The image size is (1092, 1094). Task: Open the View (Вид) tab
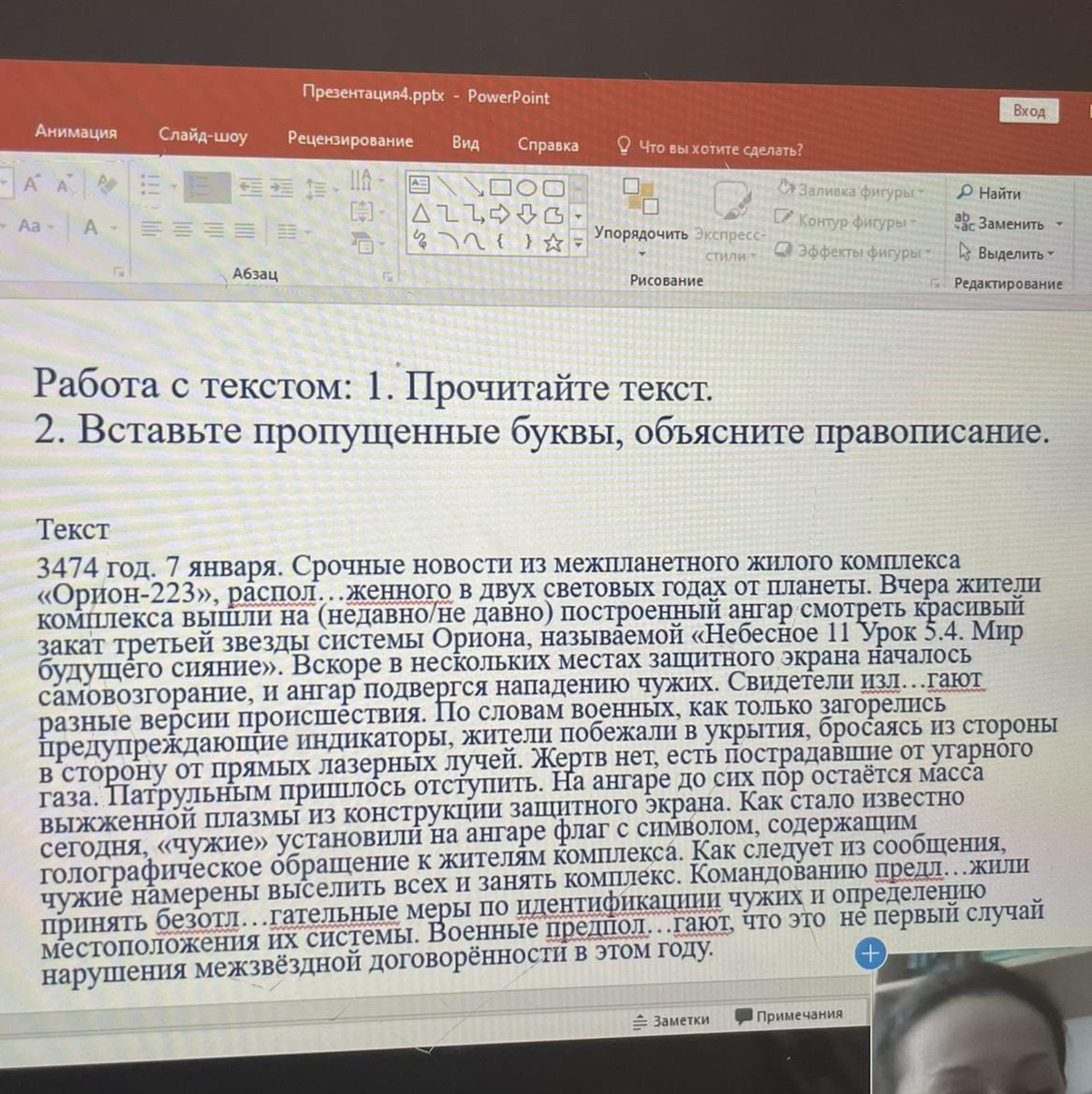point(465,142)
